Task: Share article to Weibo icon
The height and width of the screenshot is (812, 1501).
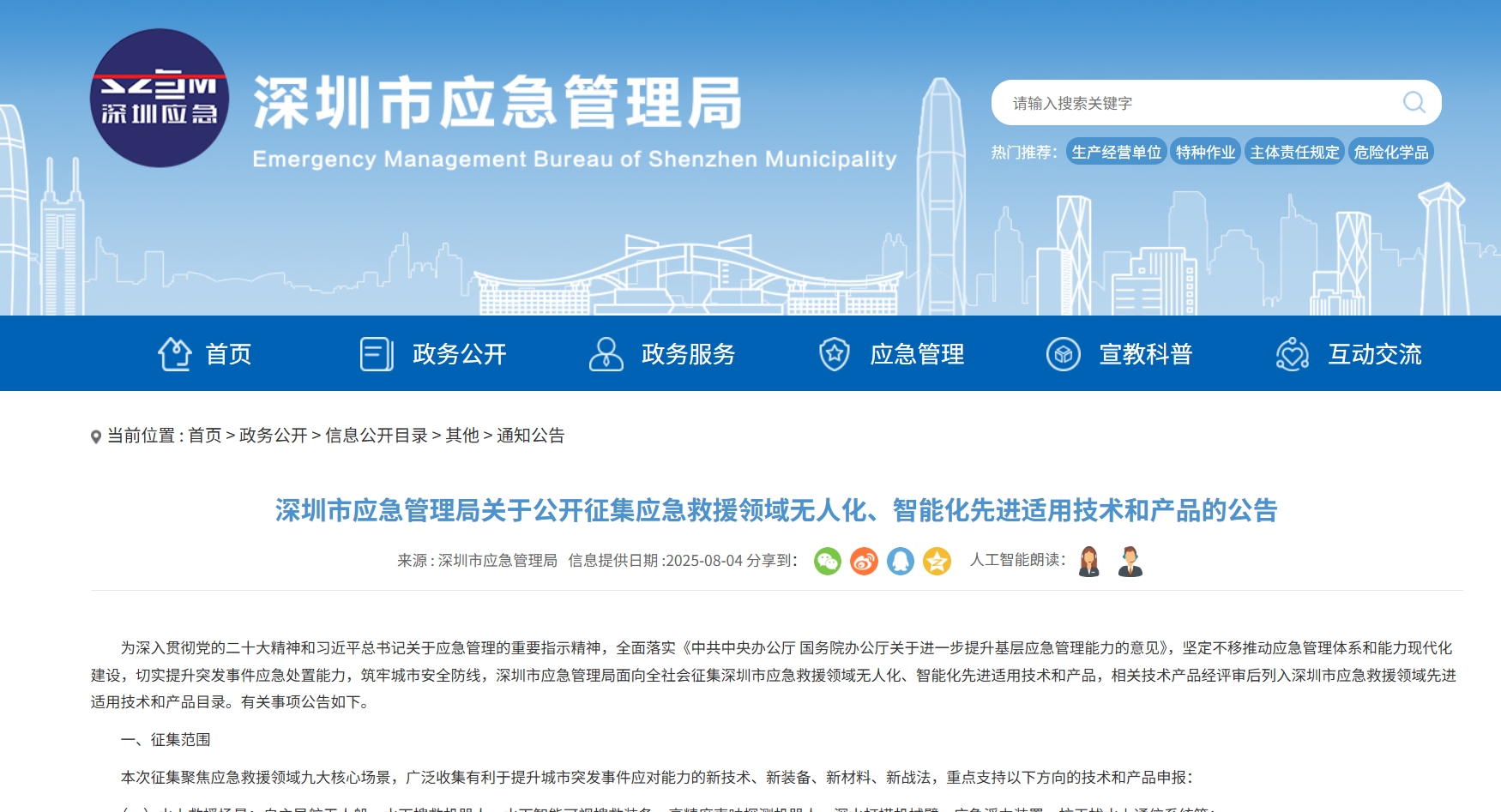Action: pos(864,562)
